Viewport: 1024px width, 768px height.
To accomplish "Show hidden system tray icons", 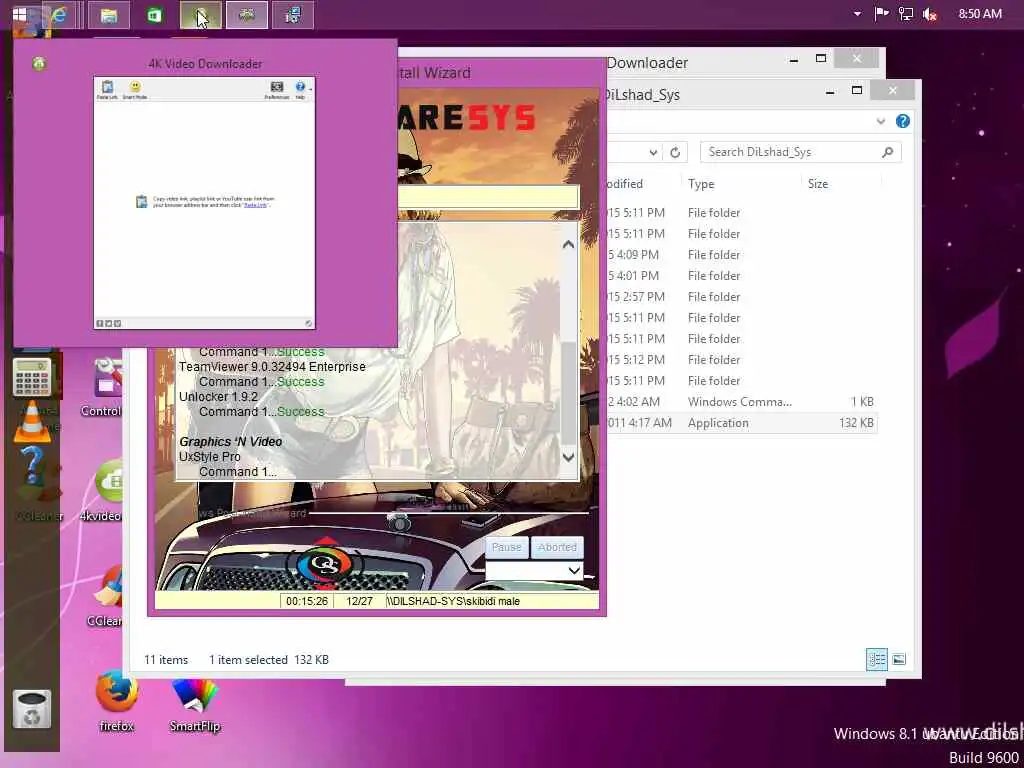I will click(x=857, y=14).
